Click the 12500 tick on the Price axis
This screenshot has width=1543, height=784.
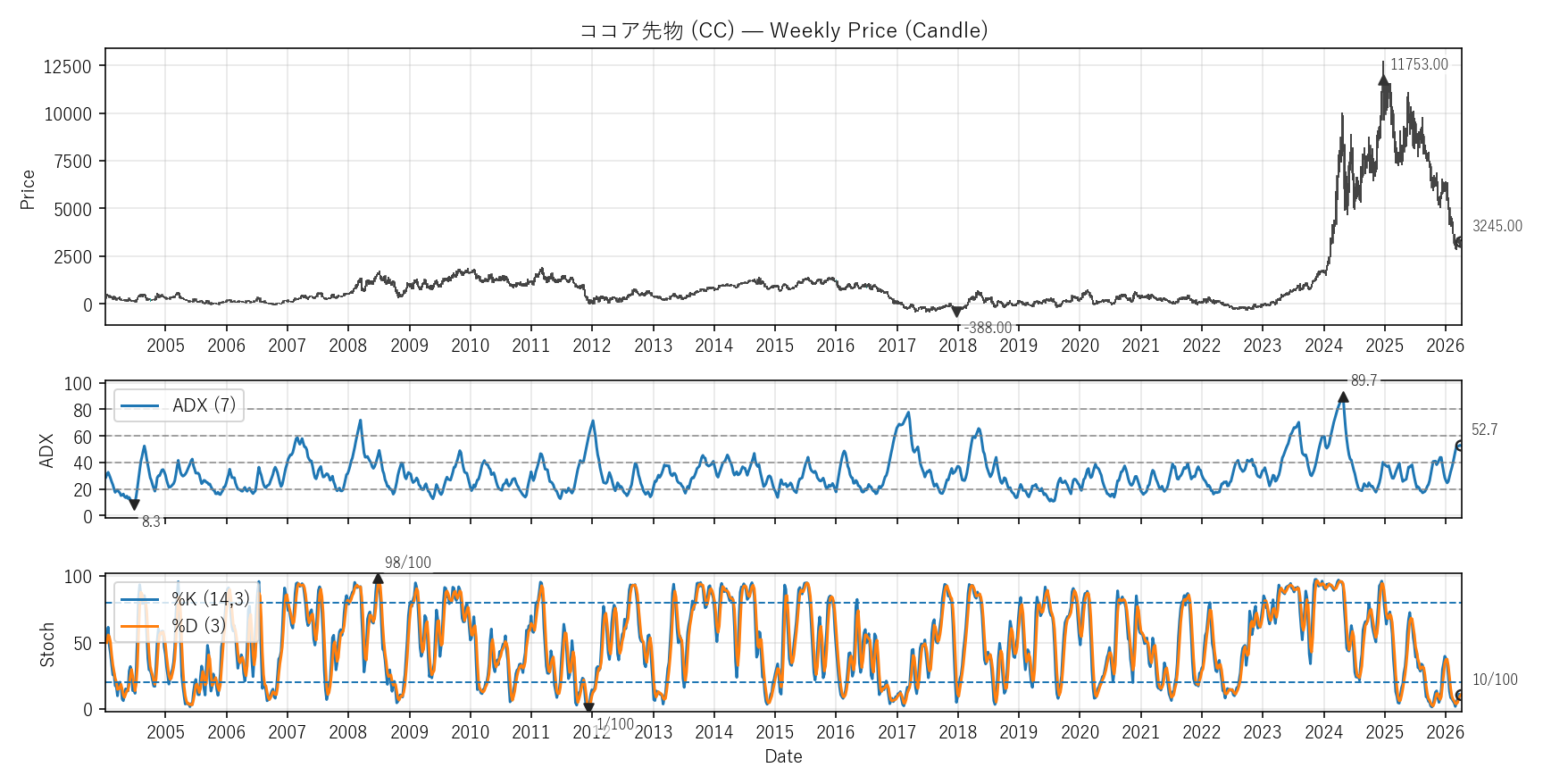(68, 67)
